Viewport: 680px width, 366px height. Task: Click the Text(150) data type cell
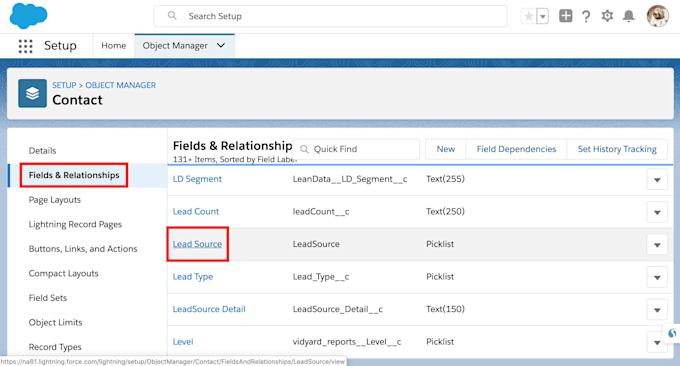pyautogui.click(x=445, y=309)
